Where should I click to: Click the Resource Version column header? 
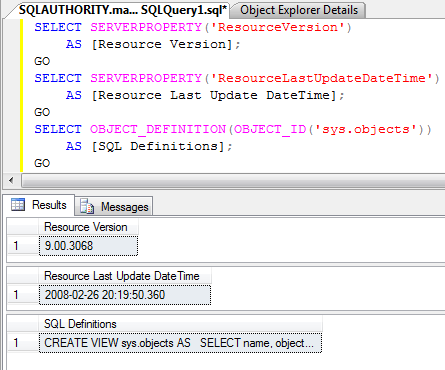pos(88,227)
